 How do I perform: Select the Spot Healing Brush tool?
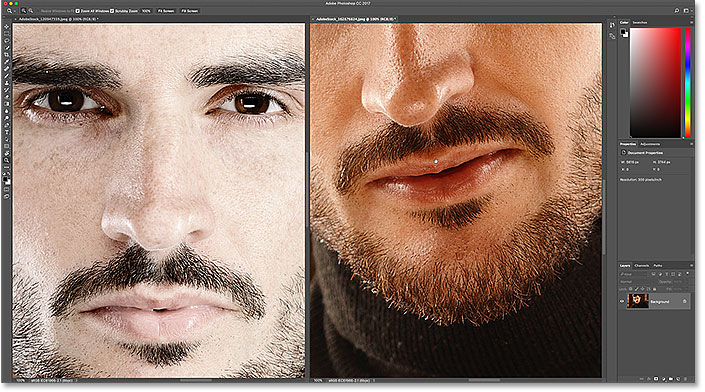pos(6,68)
